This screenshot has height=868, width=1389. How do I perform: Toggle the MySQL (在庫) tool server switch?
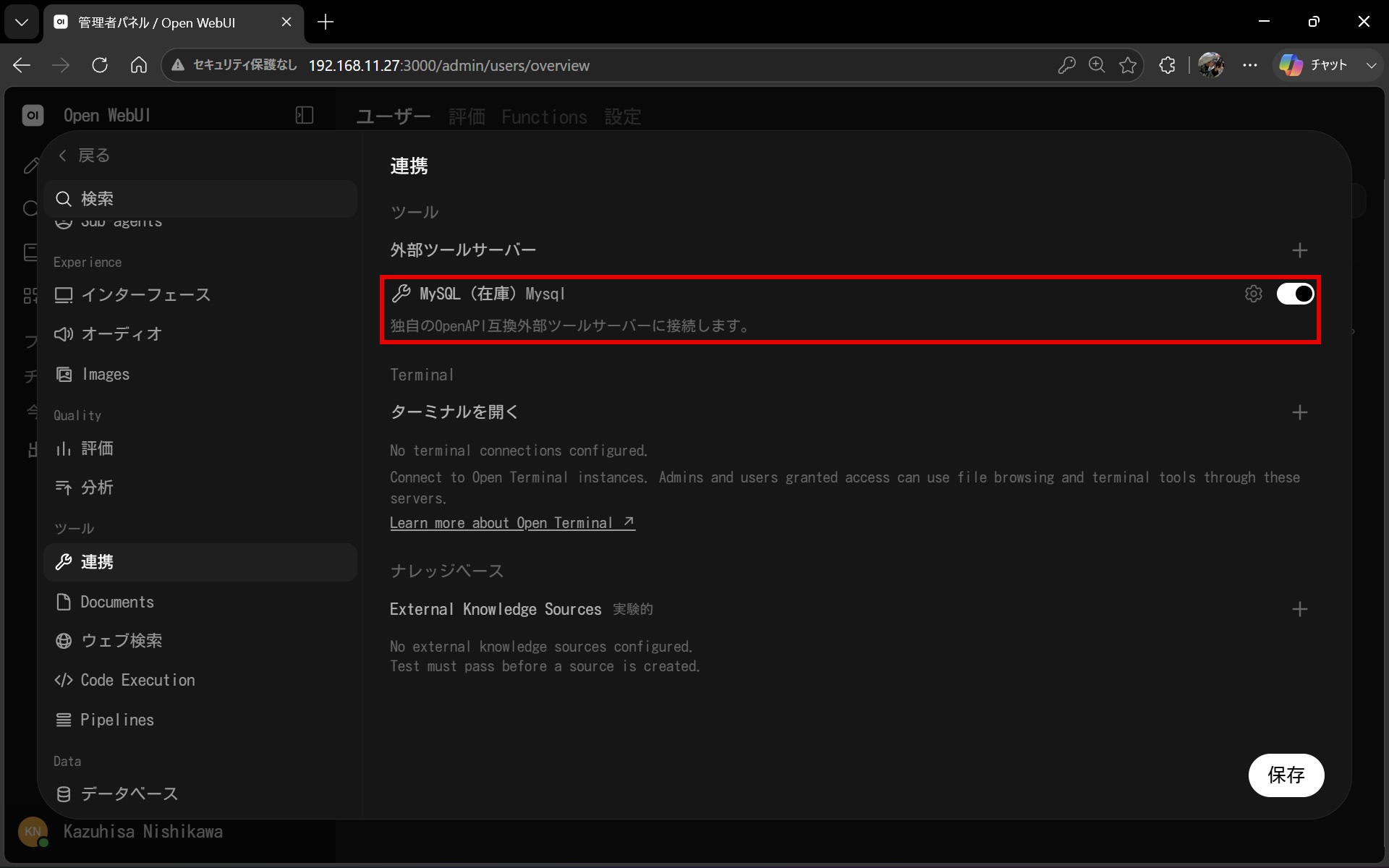pos(1295,294)
